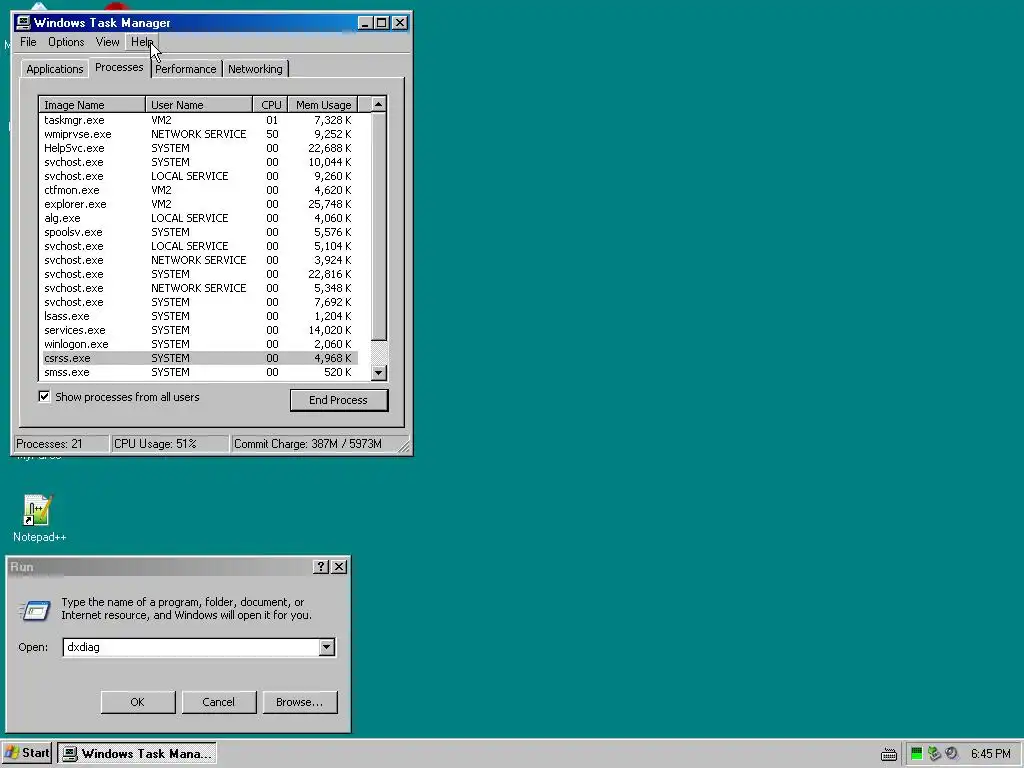Screen dimensions: 1024x768
Task: Click the process list scrollbar thumb
Action: [379, 227]
